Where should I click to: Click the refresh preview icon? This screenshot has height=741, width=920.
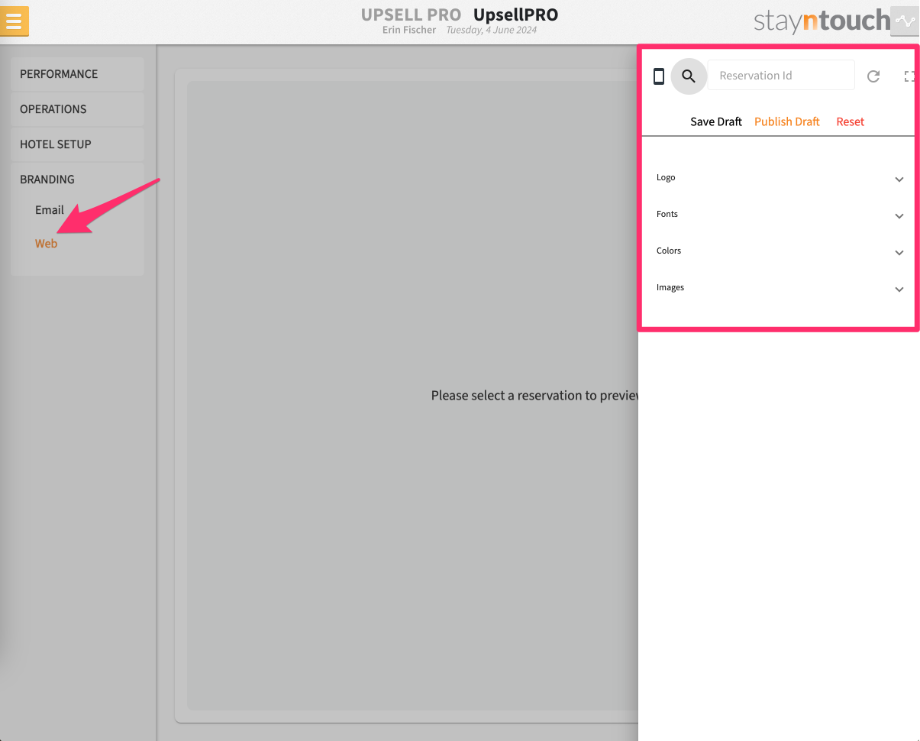pyautogui.click(x=873, y=76)
